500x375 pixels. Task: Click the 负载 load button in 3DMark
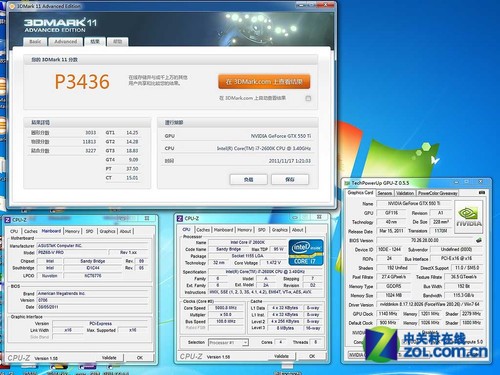(249, 179)
